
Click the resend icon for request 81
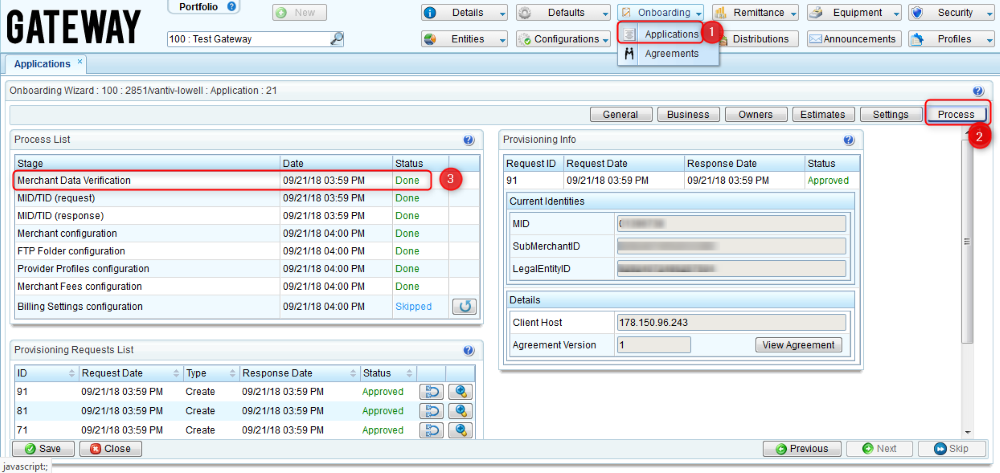(431, 411)
